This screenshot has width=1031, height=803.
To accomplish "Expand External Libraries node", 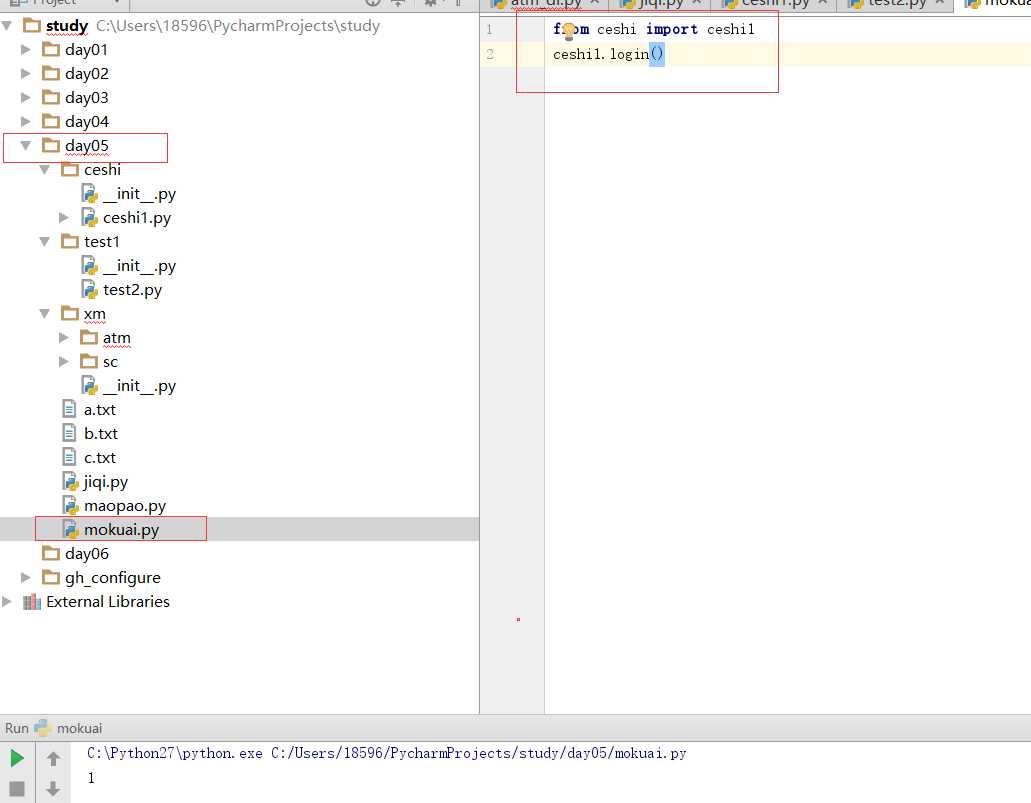I will (7, 602).
